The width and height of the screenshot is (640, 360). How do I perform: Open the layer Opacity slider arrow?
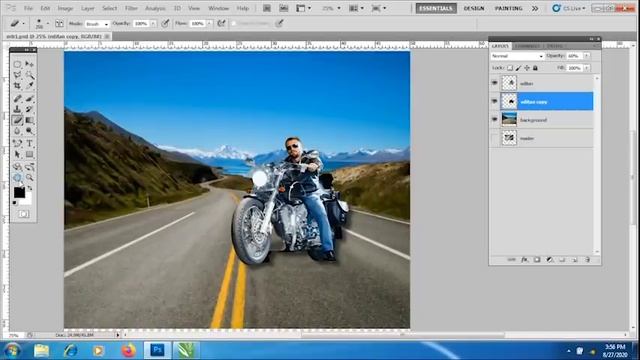tap(587, 56)
